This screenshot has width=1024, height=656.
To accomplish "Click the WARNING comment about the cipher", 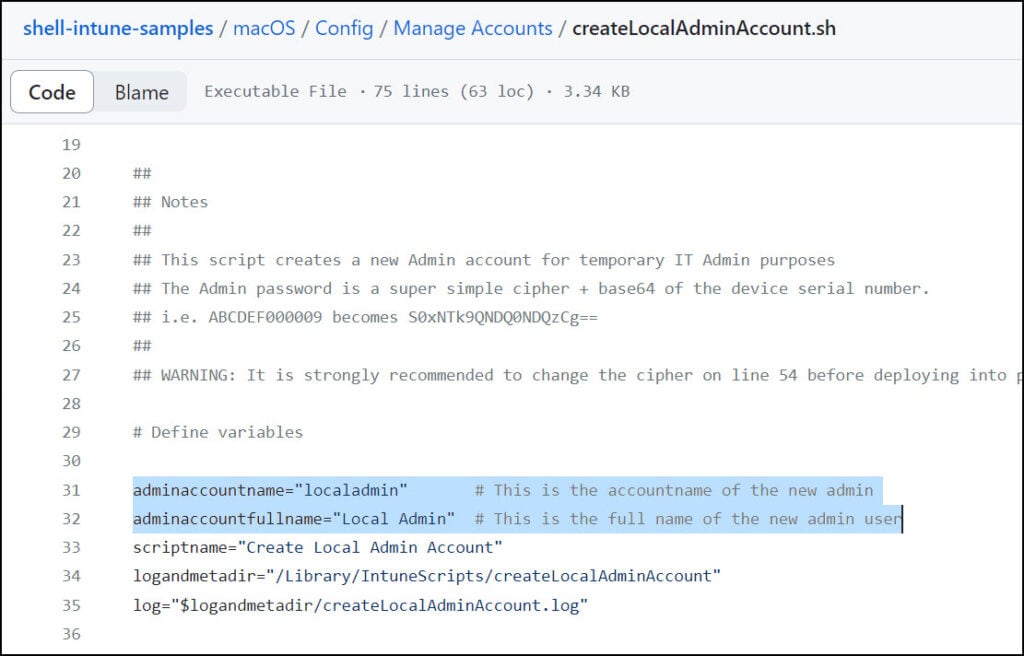I will pos(577,374).
